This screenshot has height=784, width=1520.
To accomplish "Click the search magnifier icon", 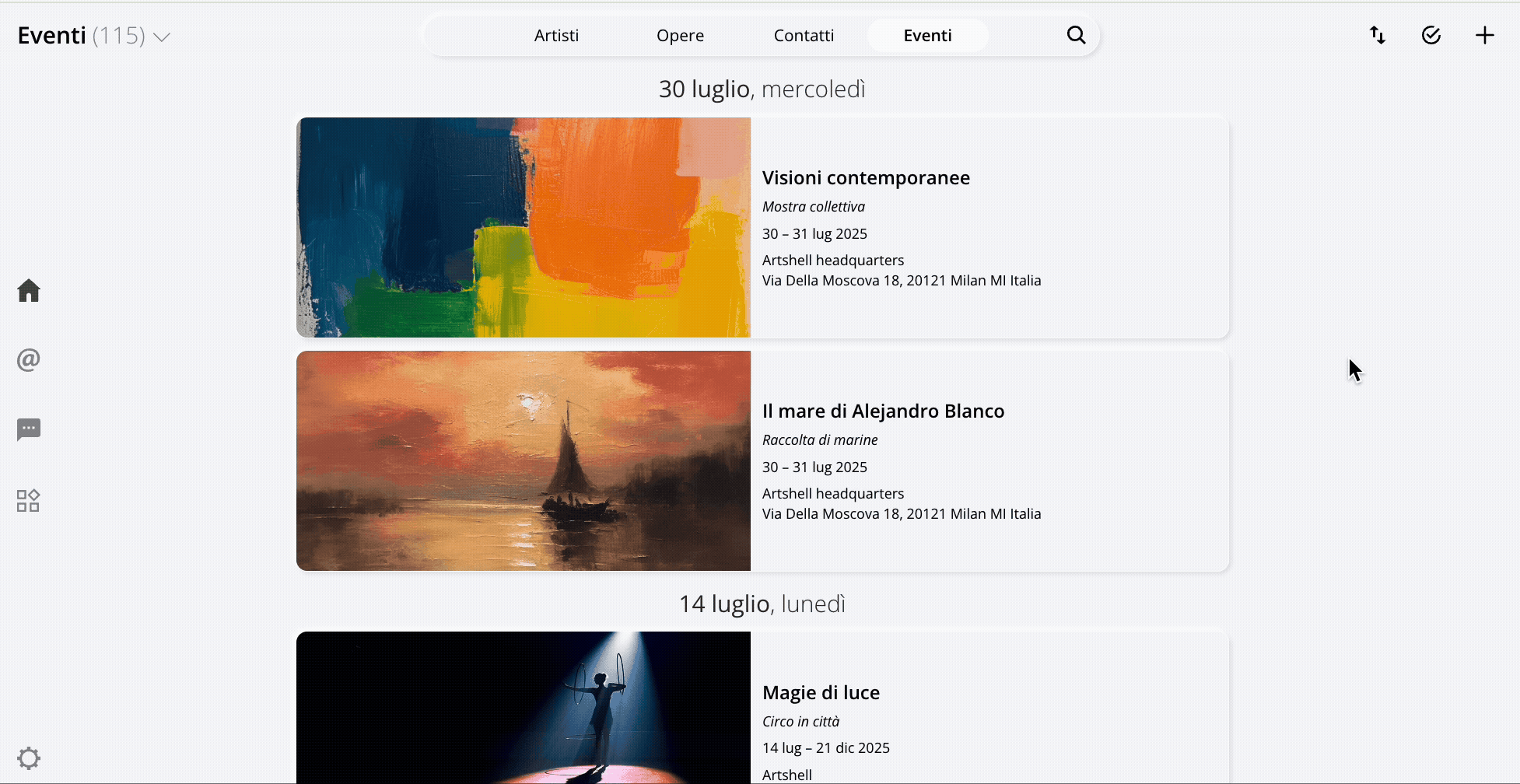I will coord(1076,35).
